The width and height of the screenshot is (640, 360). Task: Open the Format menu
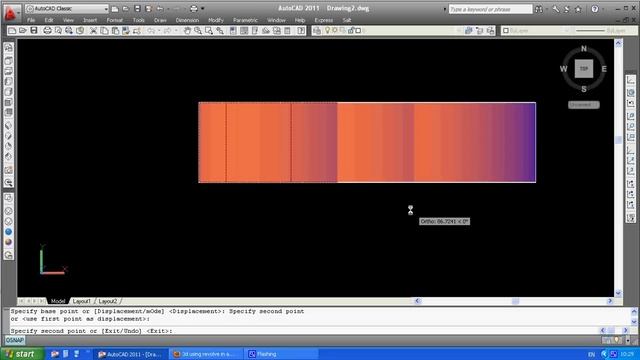pyautogui.click(x=115, y=20)
